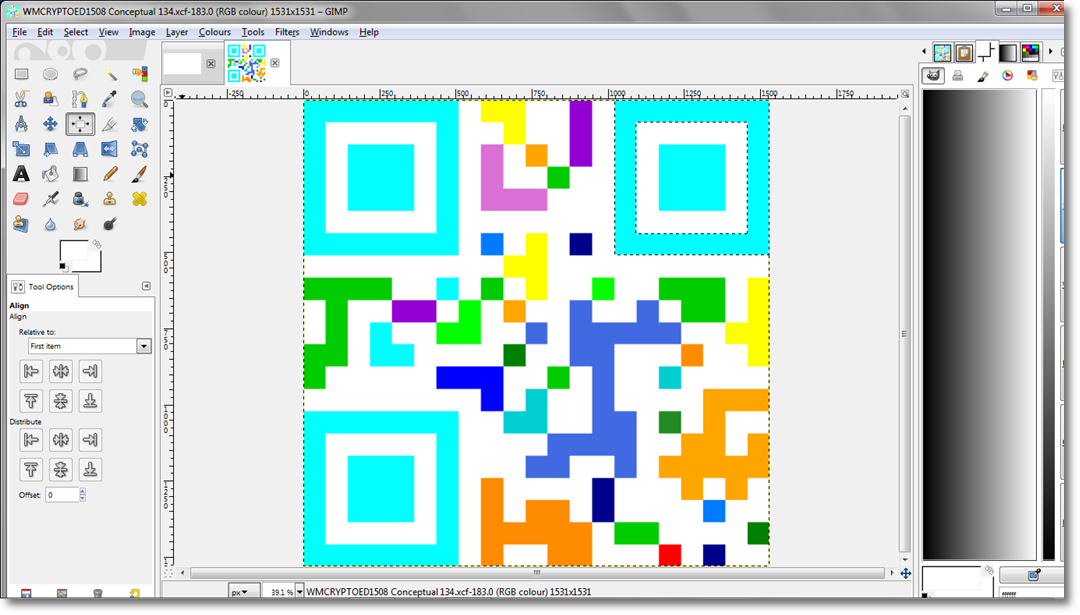
Task: Open the Tool Options tab configuration menu
Action: coord(146,286)
